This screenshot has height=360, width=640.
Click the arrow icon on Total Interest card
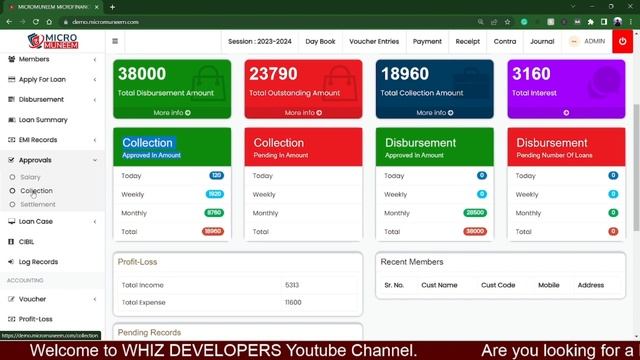(x=566, y=113)
